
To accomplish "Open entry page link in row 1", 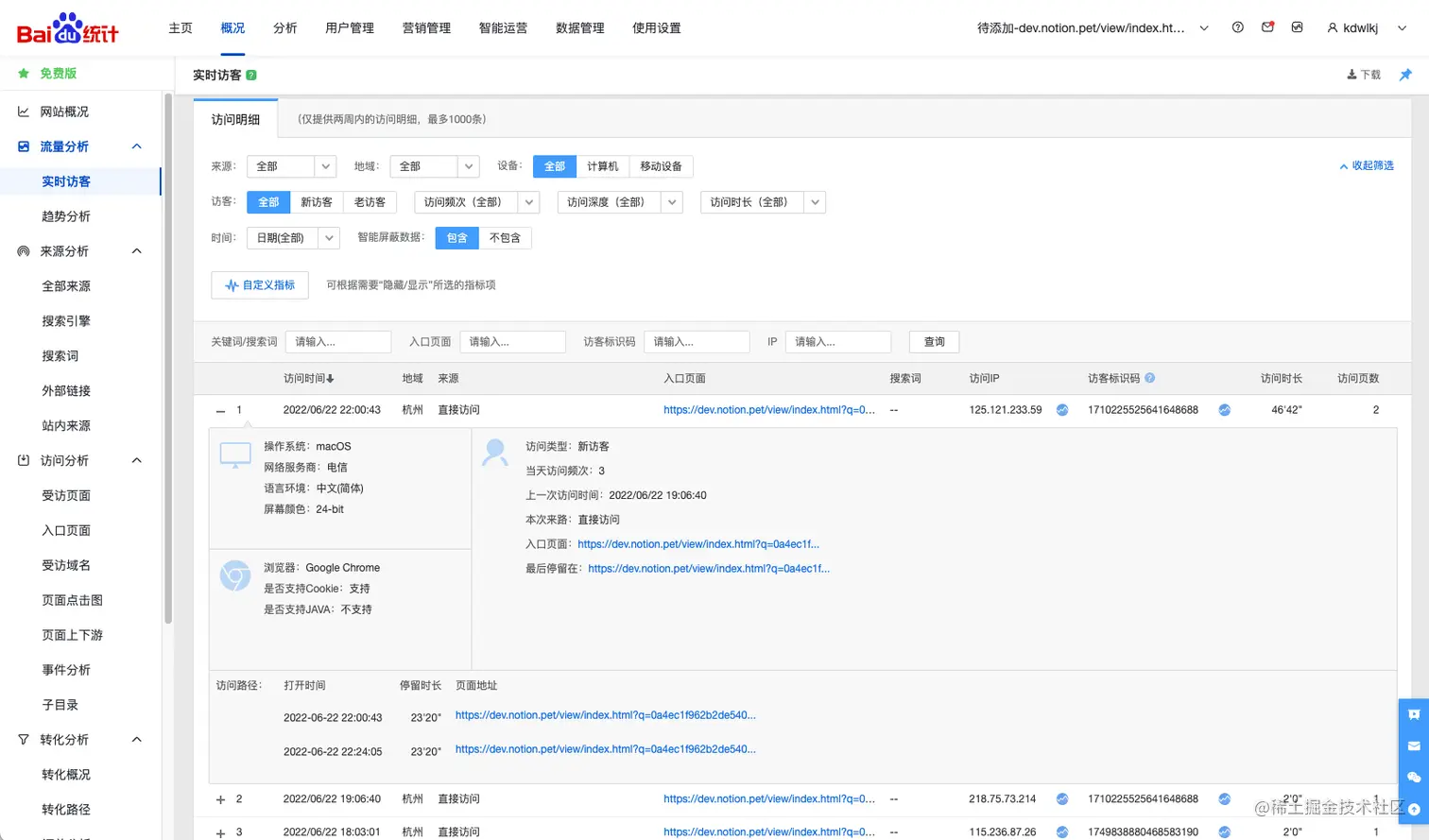I will click(x=769, y=410).
